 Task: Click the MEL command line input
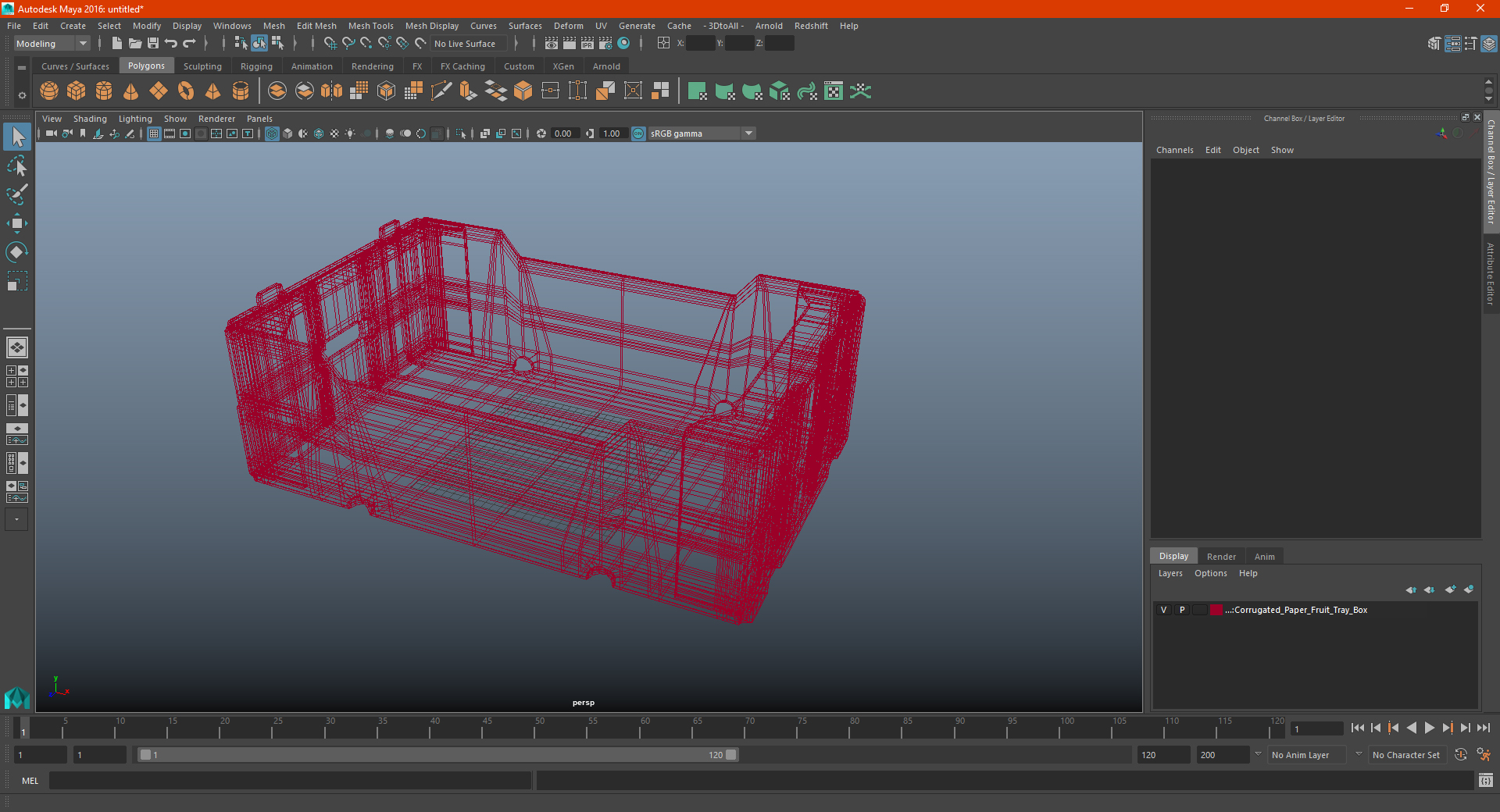(291, 781)
